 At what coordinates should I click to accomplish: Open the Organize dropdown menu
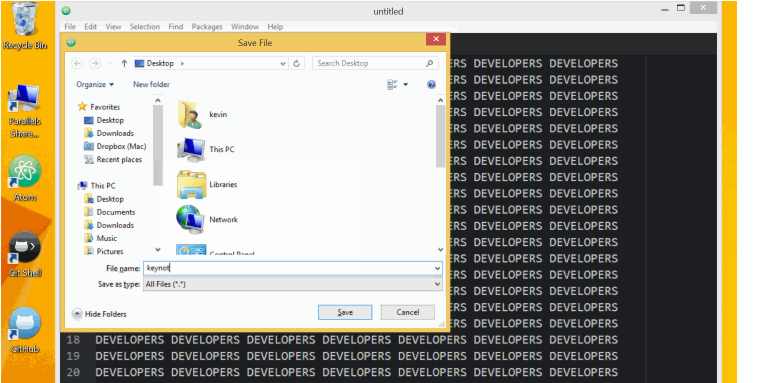pyautogui.click(x=95, y=85)
